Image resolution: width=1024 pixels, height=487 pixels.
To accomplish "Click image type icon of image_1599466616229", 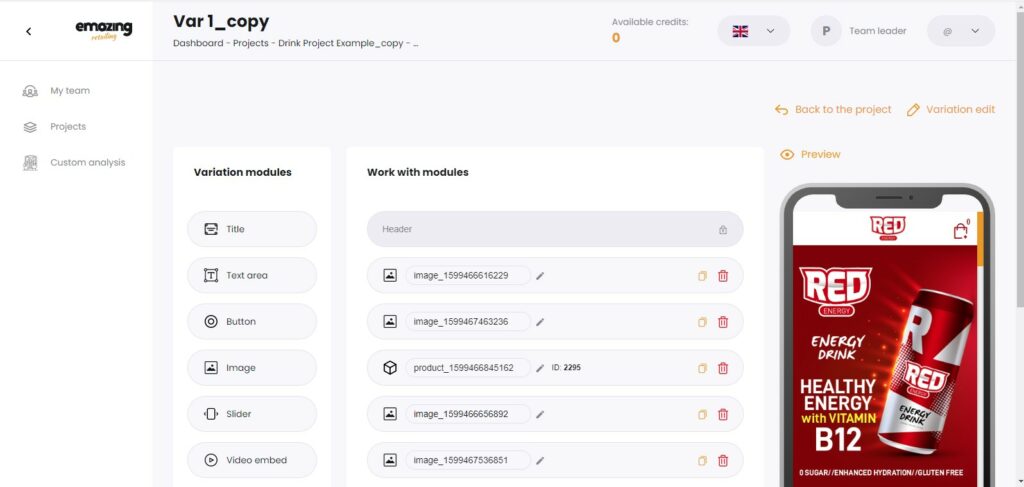I will coord(390,275).
